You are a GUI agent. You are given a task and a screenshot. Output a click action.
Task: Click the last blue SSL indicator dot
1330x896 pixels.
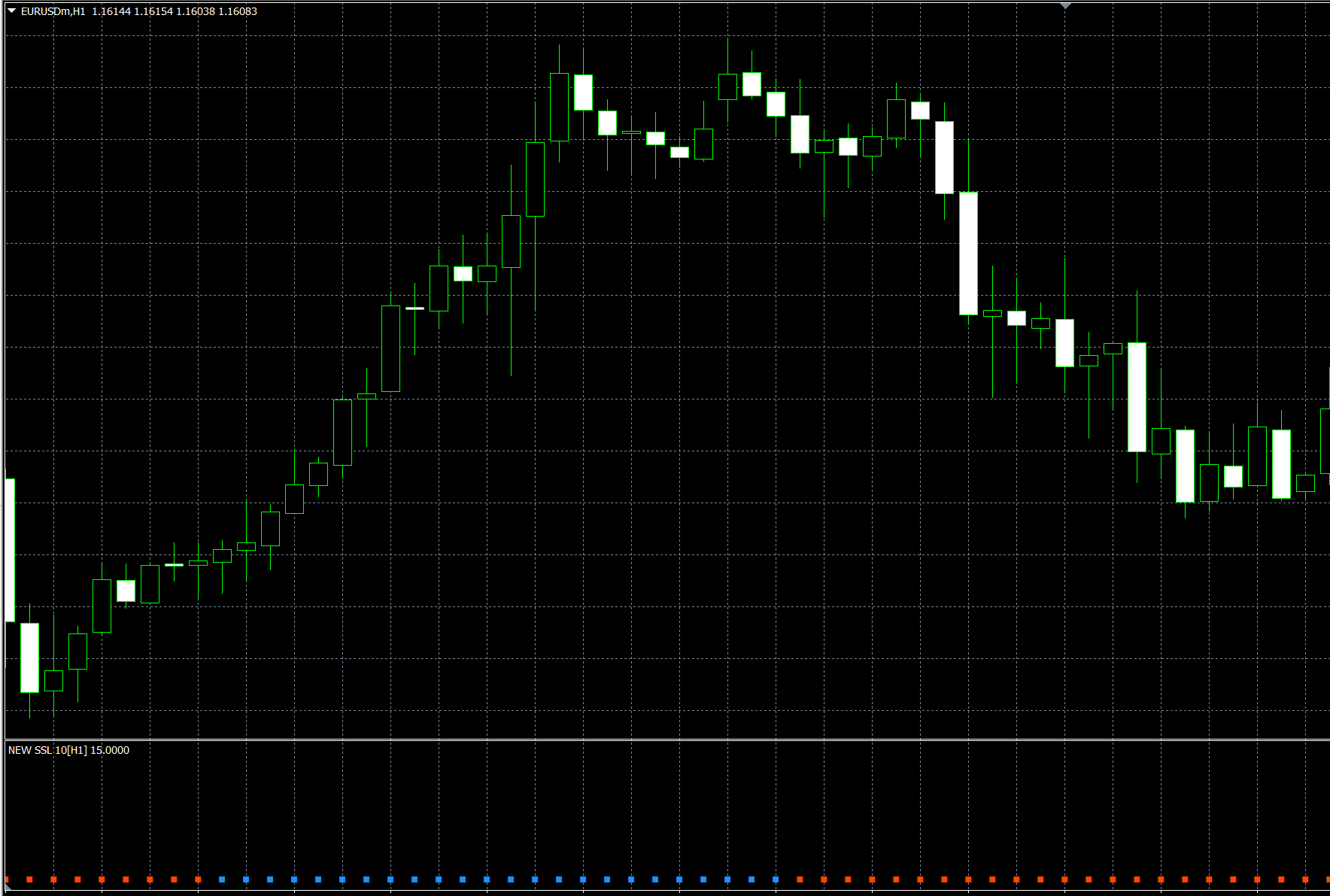(x=776, y=879)
